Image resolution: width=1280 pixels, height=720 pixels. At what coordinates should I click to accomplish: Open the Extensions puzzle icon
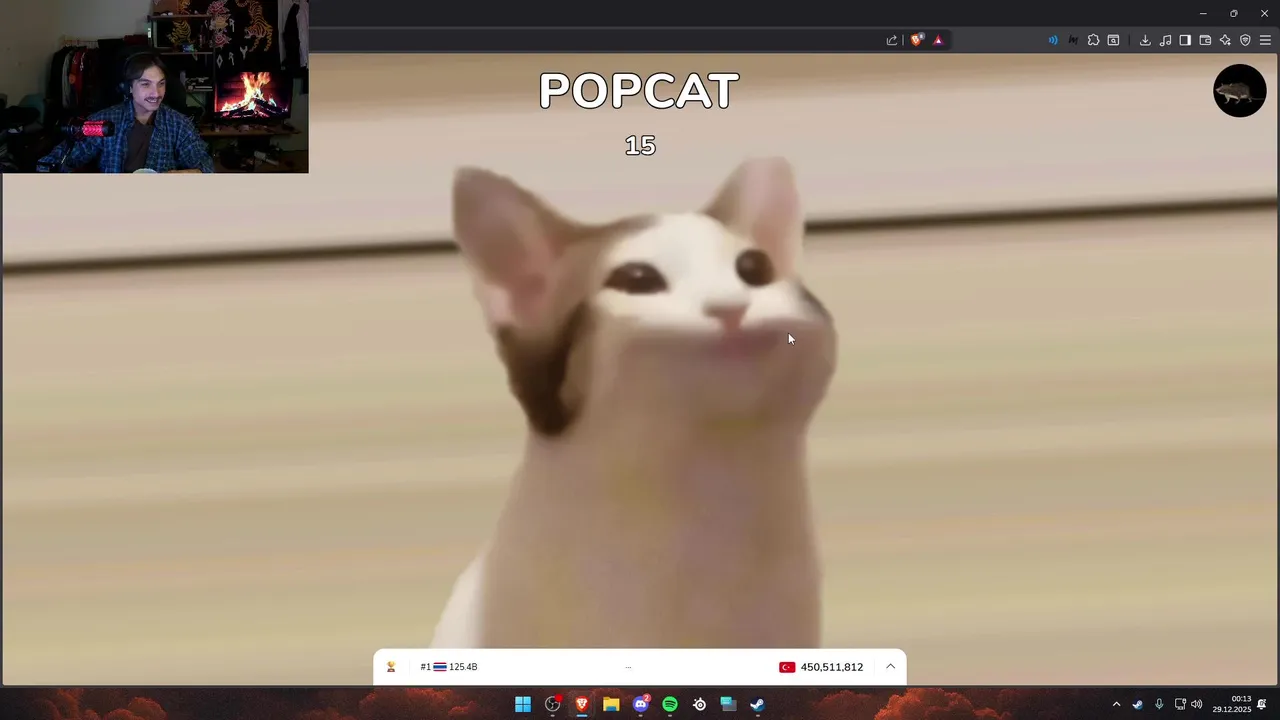point(1093,40)
